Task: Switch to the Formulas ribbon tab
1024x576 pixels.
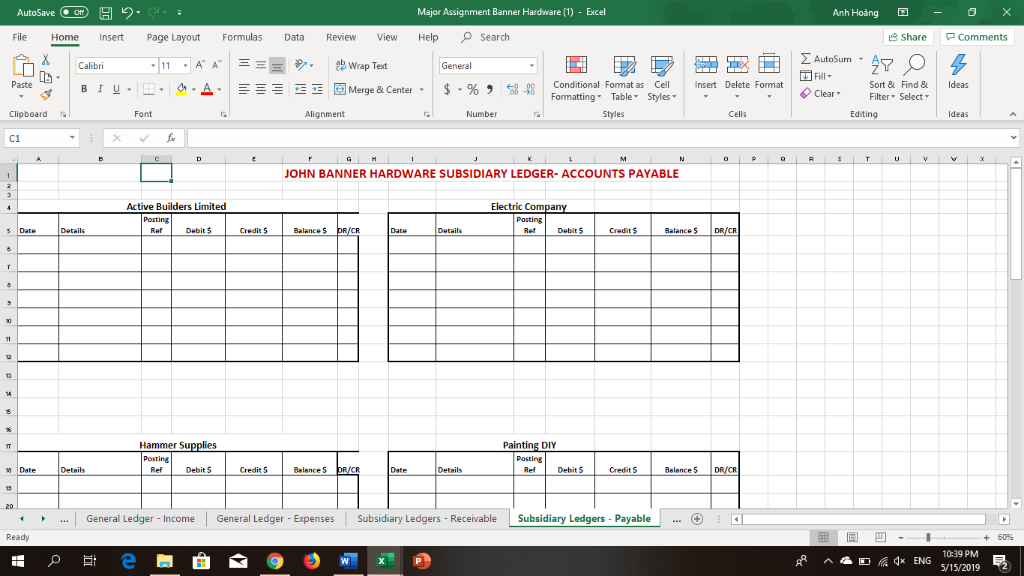Action: pyautogui.click(x=242, y=37)
